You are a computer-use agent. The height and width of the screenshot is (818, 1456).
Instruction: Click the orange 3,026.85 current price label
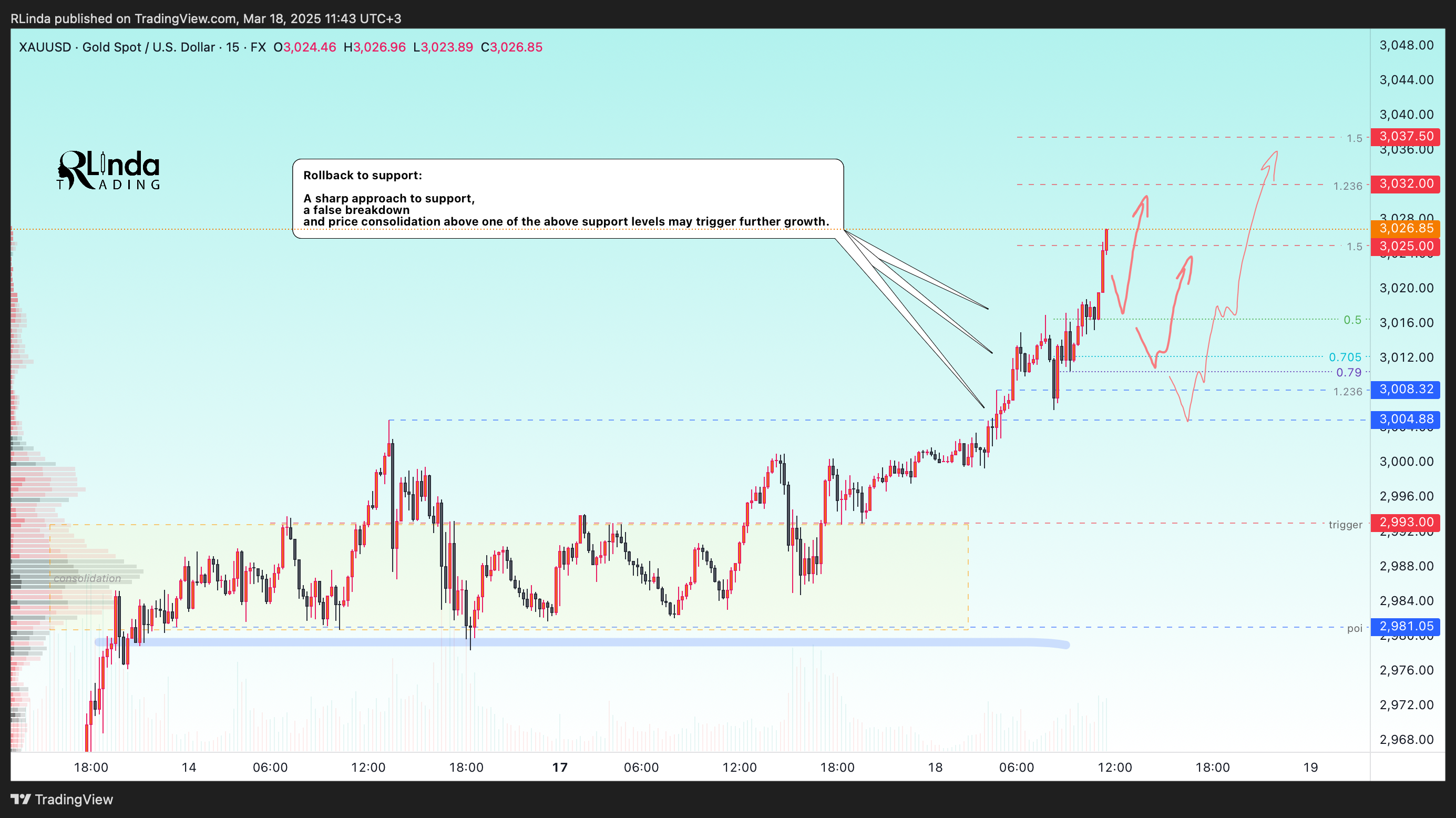[1406, 228]
